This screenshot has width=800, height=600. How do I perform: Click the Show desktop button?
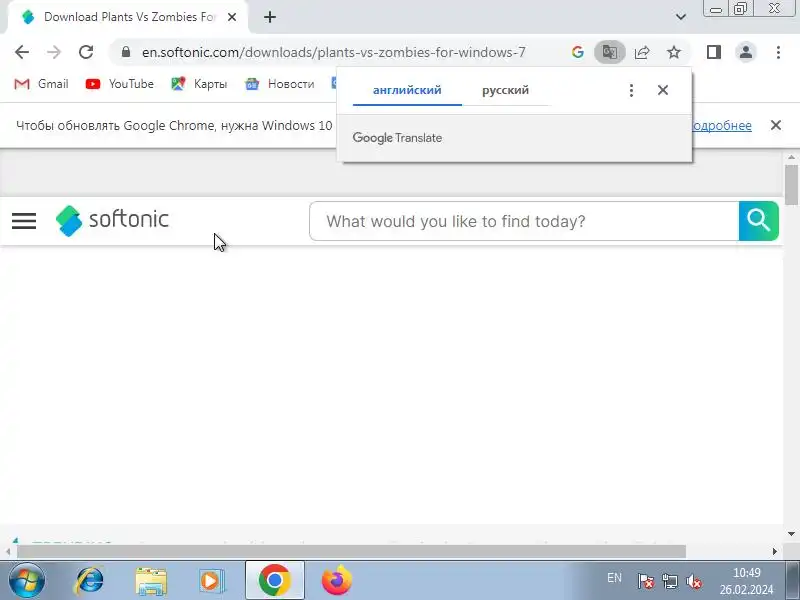[x=794, y=581]
